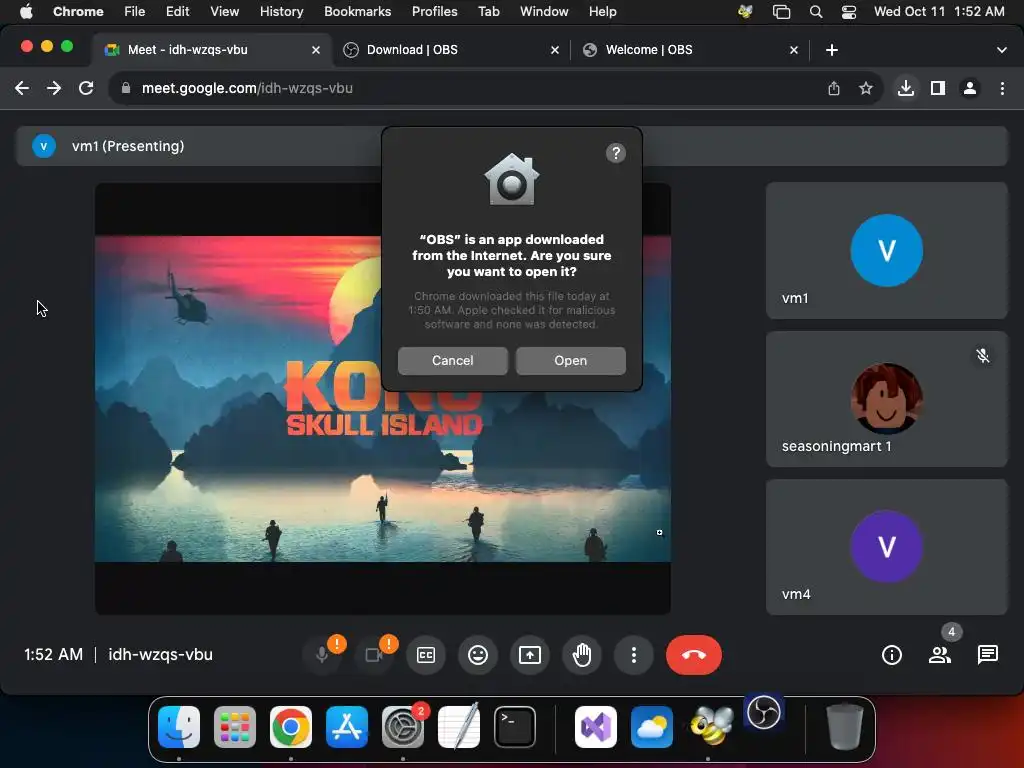This screenshot has width=1024, height=768.
Task: Open Control Center in menu bar
Action: pyautogui.click(x=848, y=11)
